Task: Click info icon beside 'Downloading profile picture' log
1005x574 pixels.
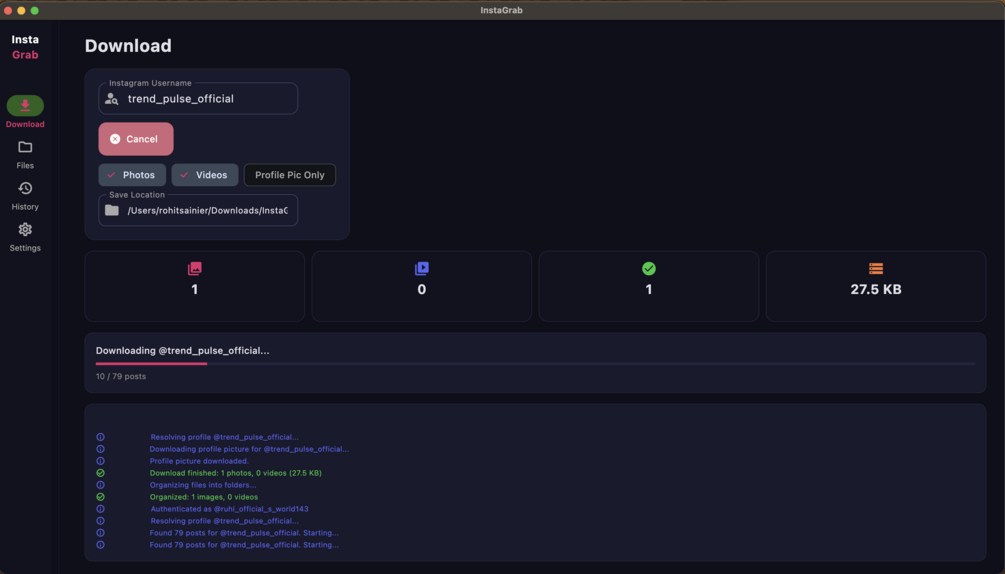Action: tap(101, 449)
